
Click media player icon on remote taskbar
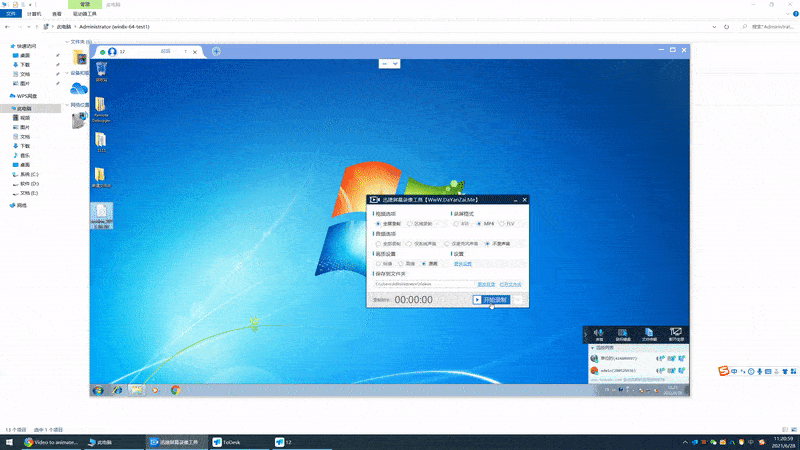tap(155, 390)
